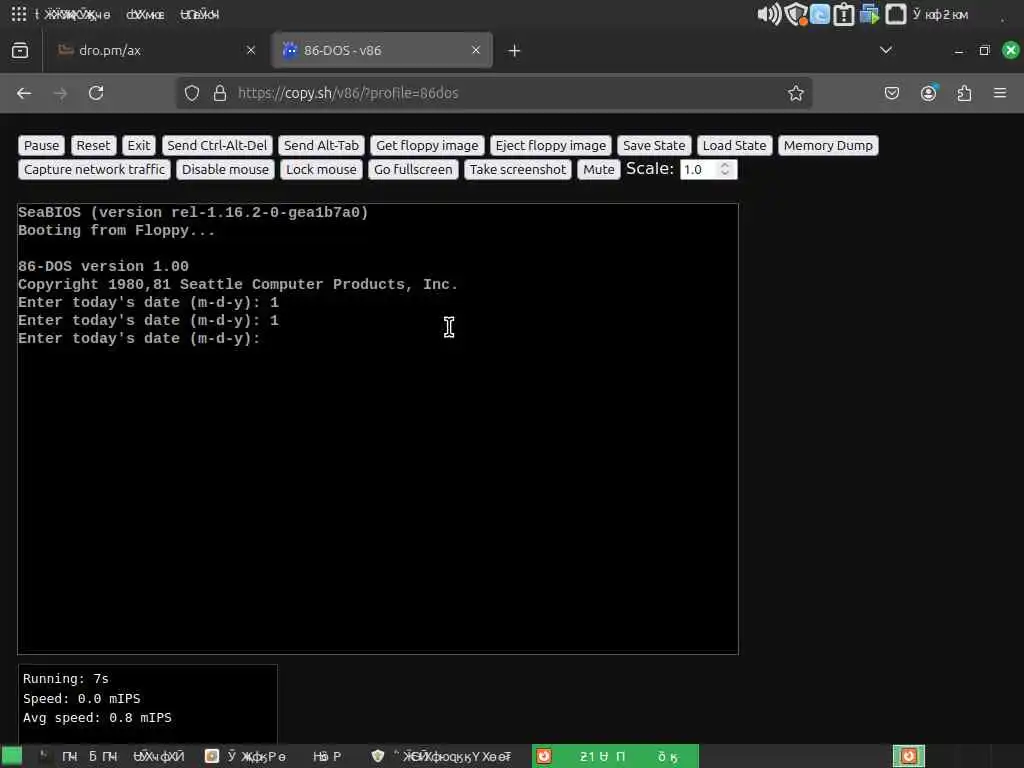Click Save State button

coord(654,145)
